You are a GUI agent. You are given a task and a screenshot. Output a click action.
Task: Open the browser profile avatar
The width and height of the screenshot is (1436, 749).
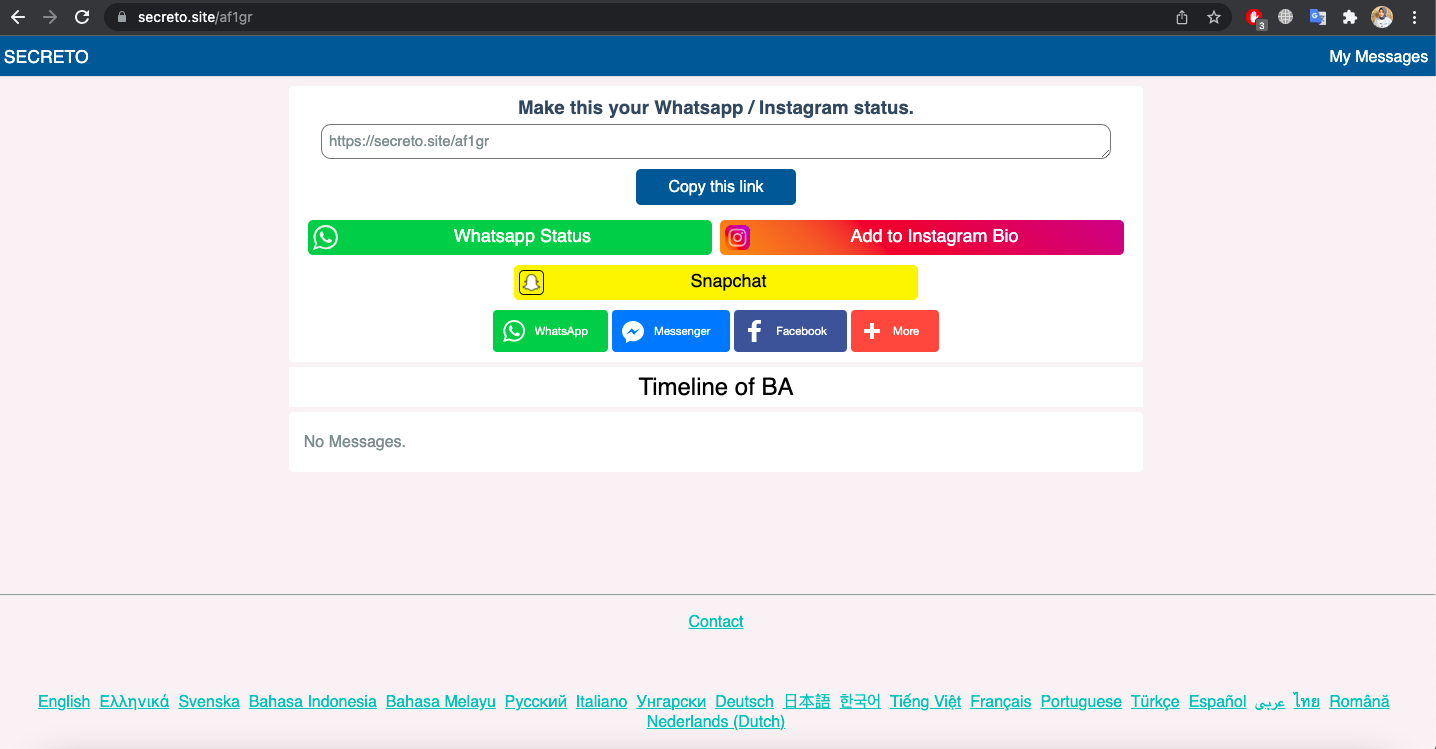(1381, 16)
